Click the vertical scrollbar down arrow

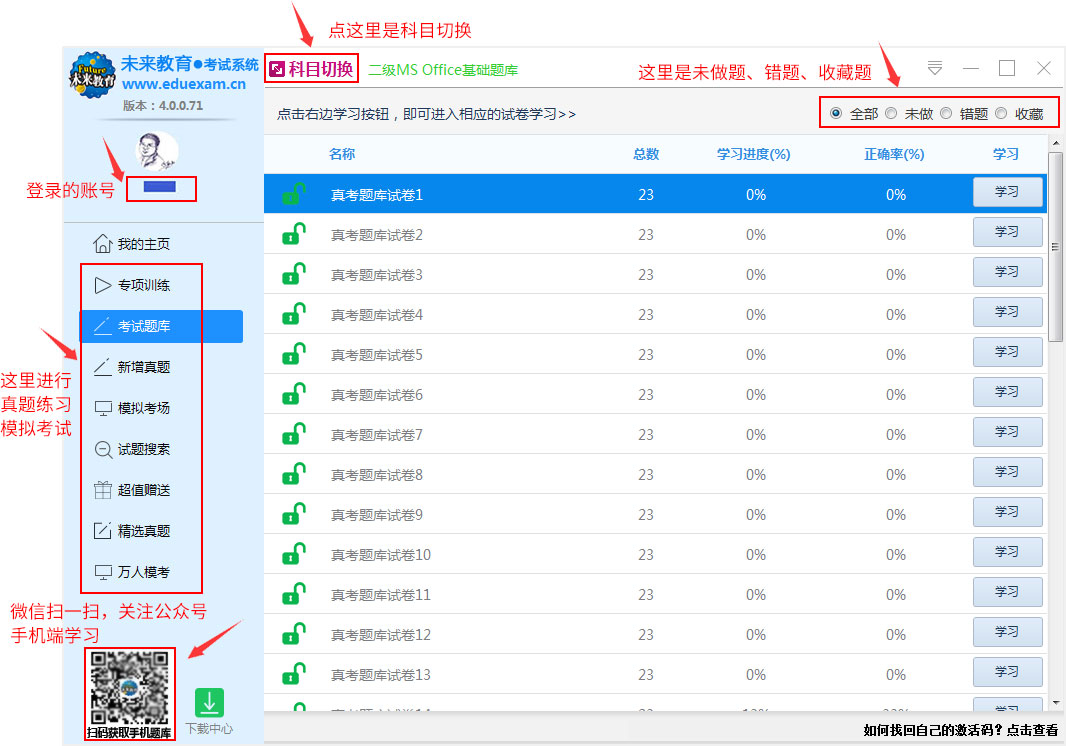point(1055,704)
